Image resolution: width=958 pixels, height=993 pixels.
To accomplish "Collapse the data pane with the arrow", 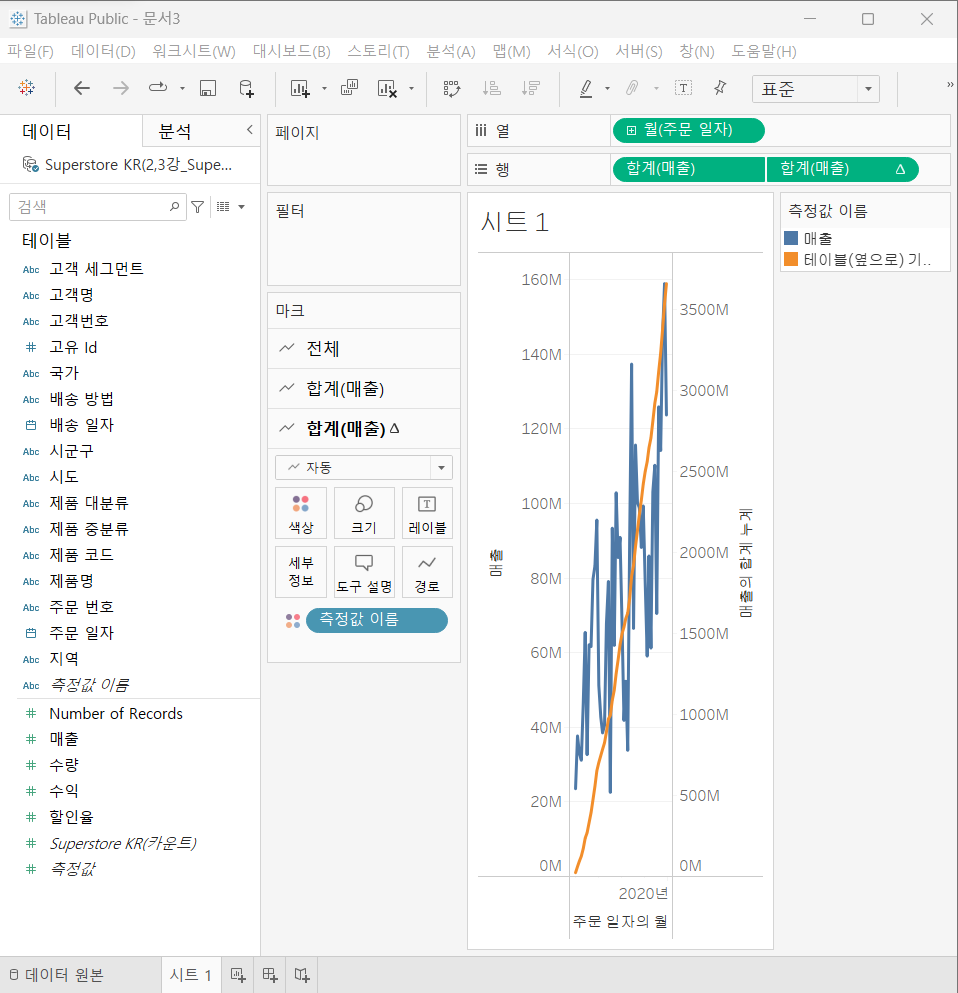I will pyautogui.click(x=250, y=130).
